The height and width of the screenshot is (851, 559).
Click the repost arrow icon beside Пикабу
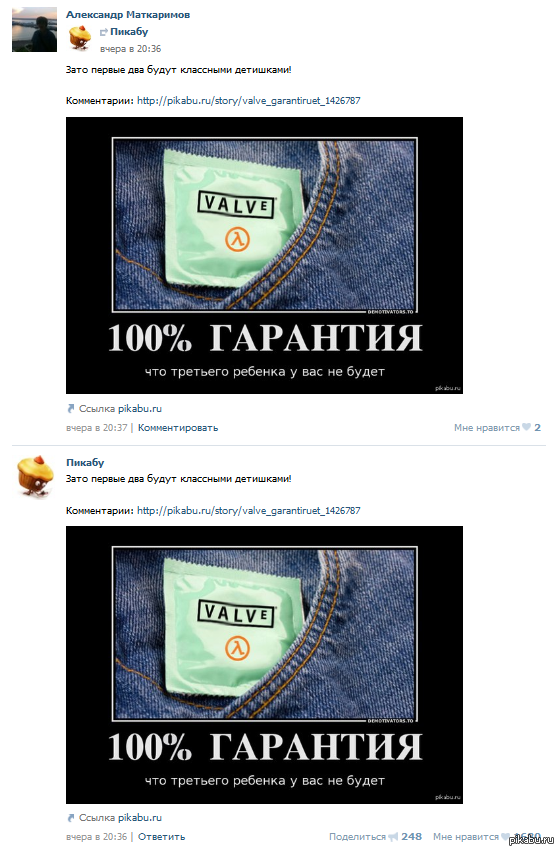[x=103, y=33]
